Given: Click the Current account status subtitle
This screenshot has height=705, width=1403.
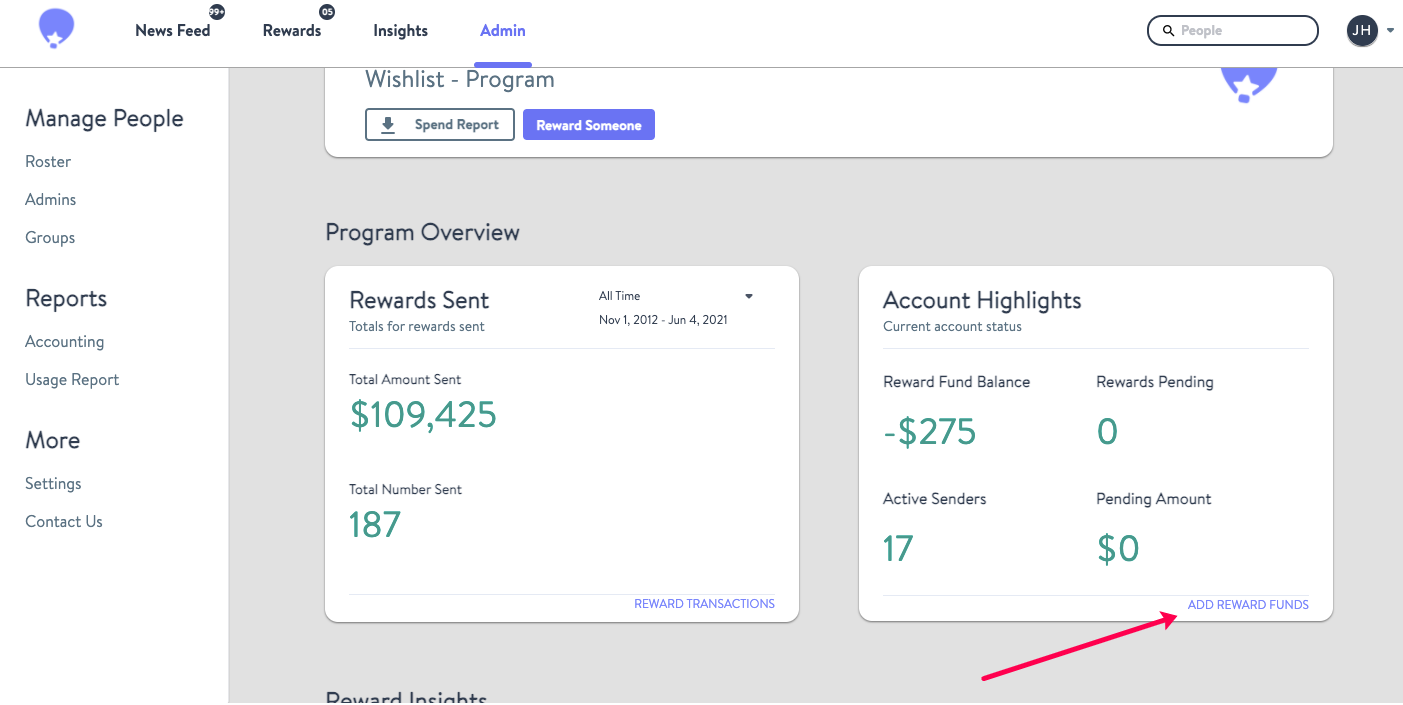Looking at the screenshot, I should [x=952, y=327].
